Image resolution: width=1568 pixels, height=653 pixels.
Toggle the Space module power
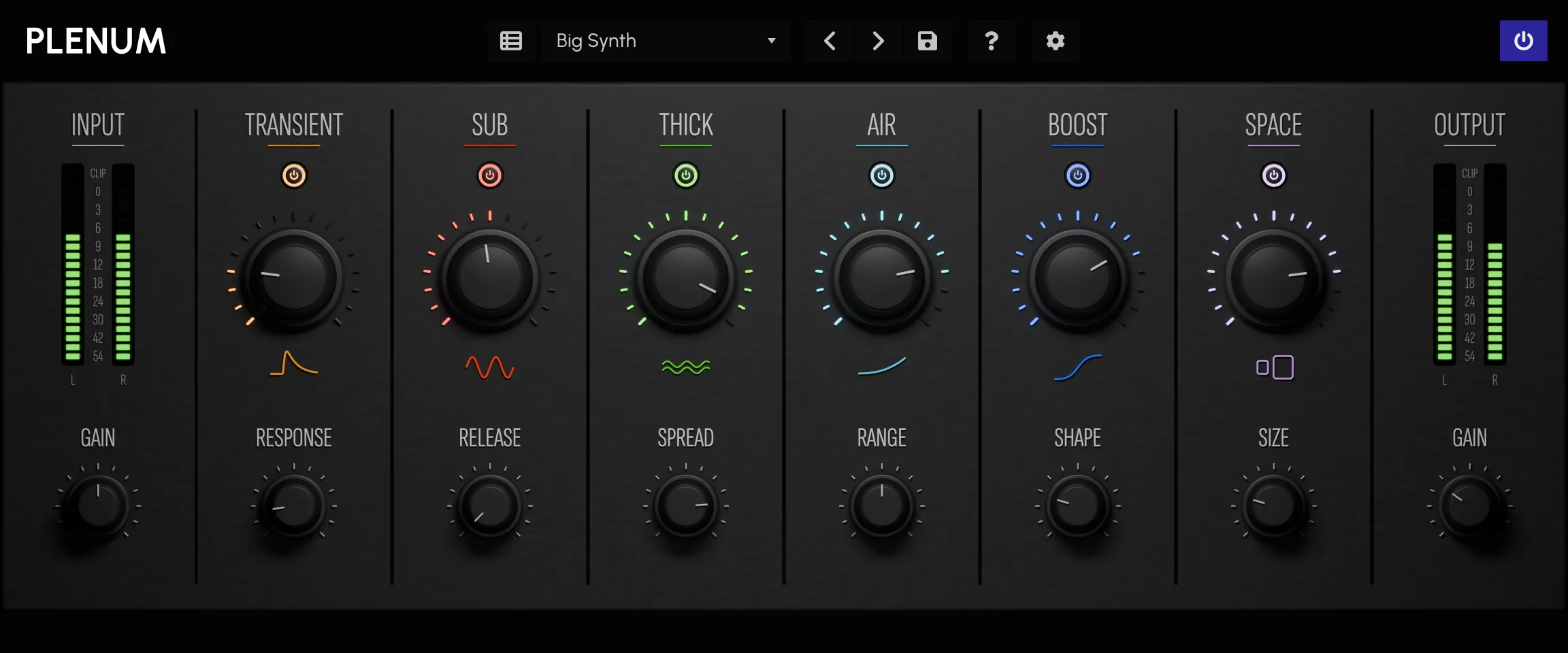(x=1274, y=175)
